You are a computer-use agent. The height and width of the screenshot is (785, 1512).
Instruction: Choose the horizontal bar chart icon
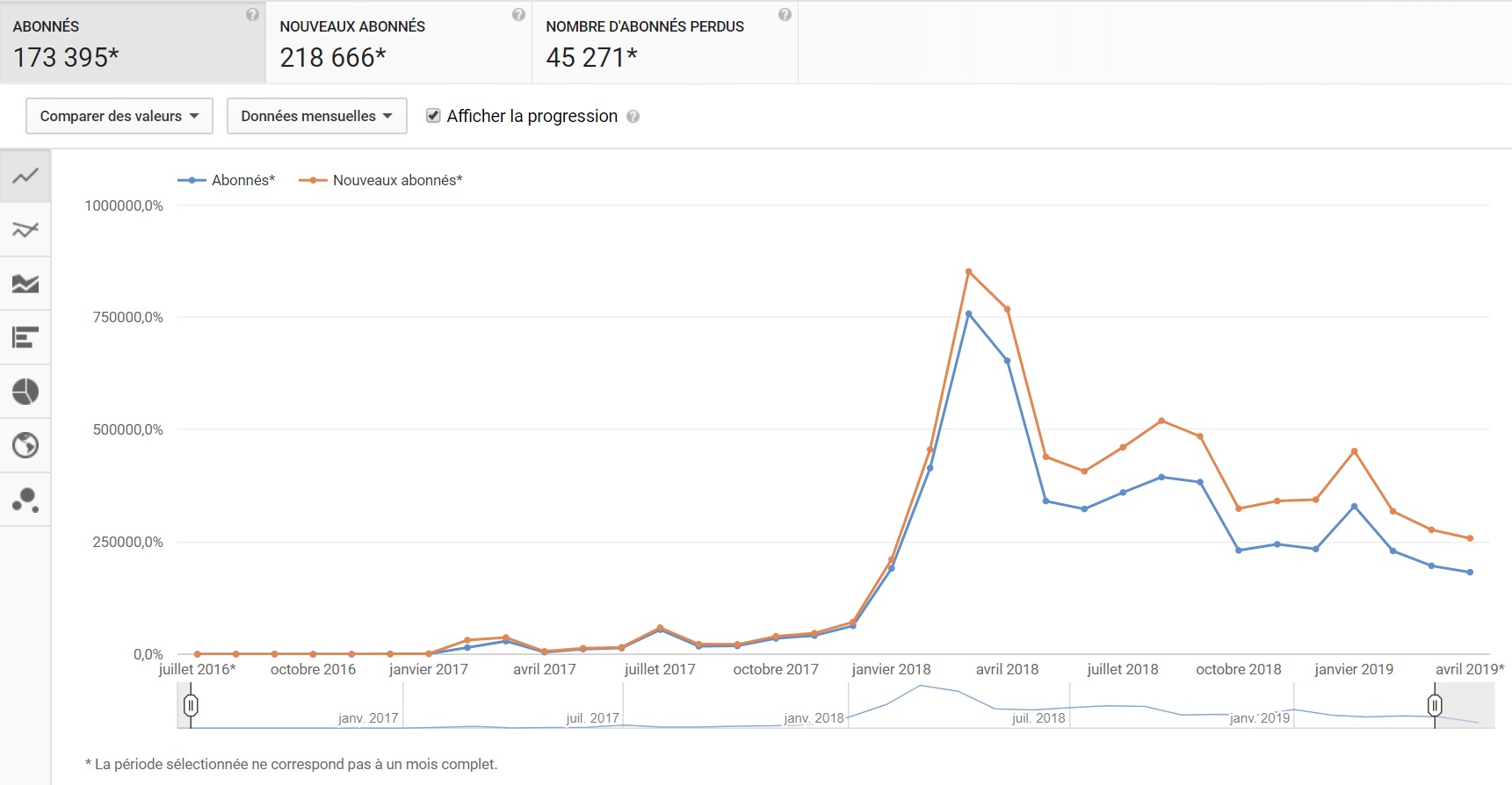(25, 337)
